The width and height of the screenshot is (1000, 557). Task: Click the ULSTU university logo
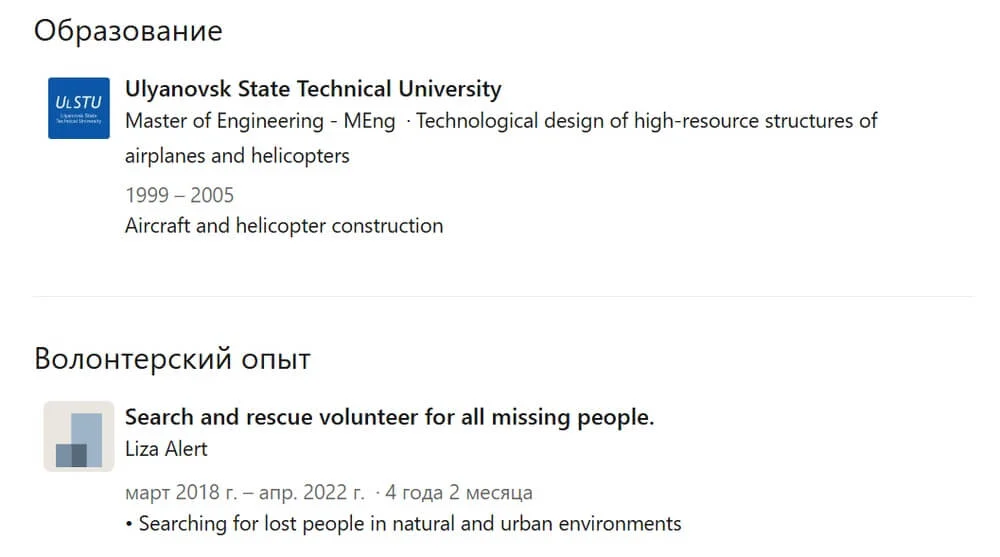pyautogui.click(x=79, y=107)
